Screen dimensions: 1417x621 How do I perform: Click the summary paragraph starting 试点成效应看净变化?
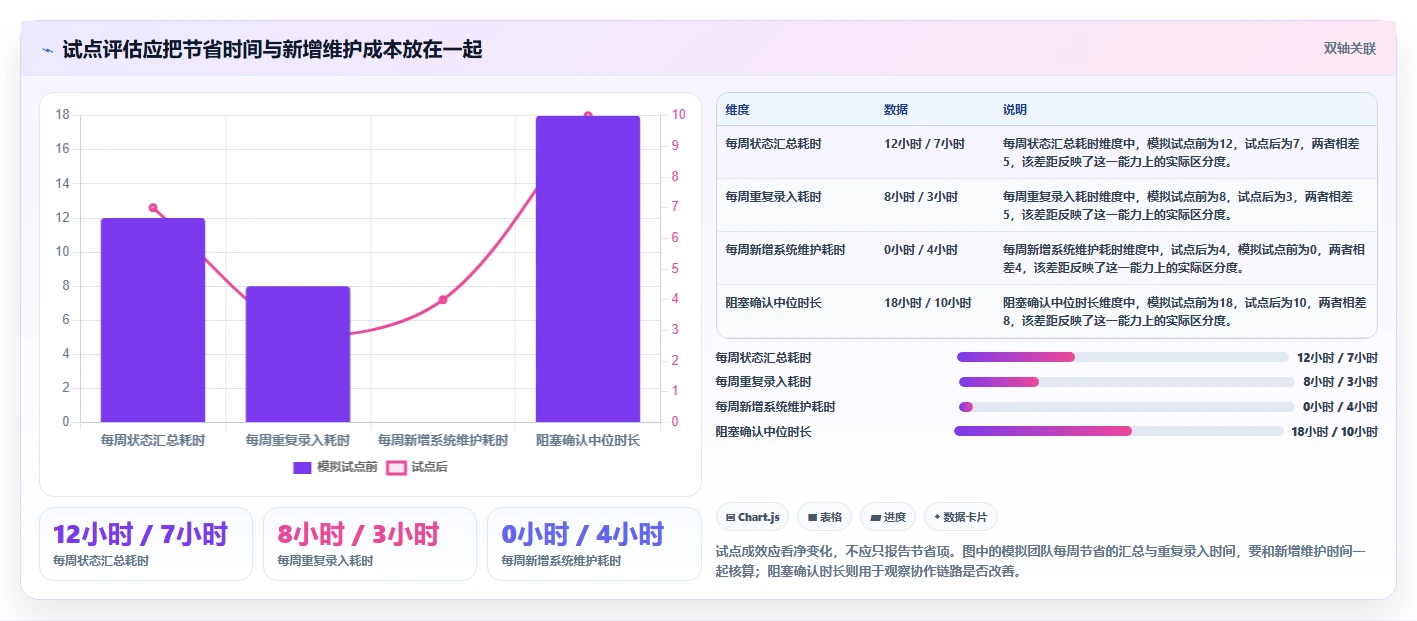click(1040, 562)
